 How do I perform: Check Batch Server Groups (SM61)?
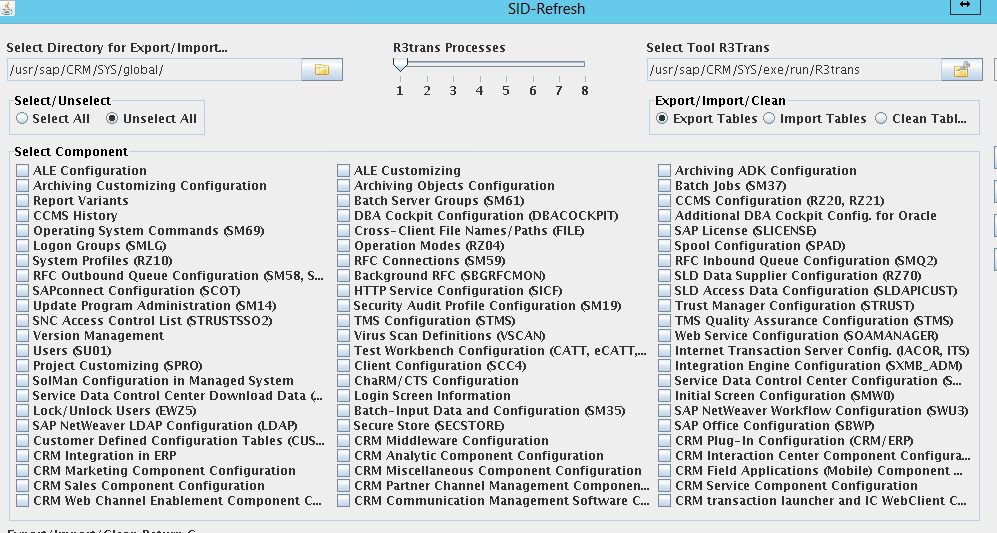click(x=343, y=200)
